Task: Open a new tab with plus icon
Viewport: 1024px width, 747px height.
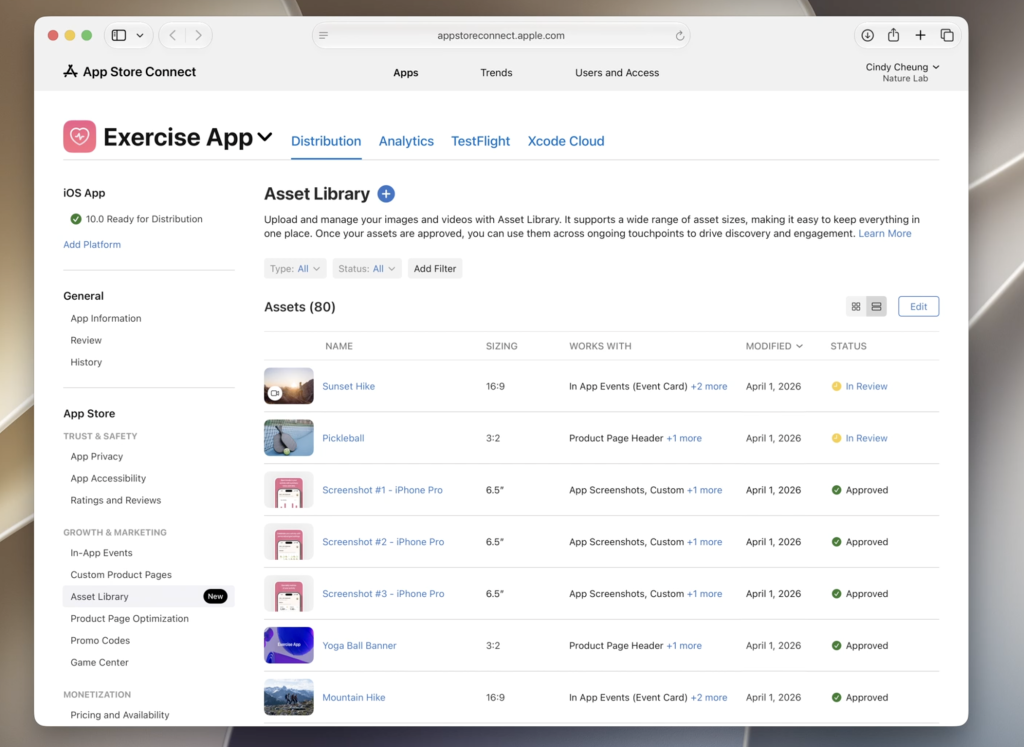Action: pos(920,35)
